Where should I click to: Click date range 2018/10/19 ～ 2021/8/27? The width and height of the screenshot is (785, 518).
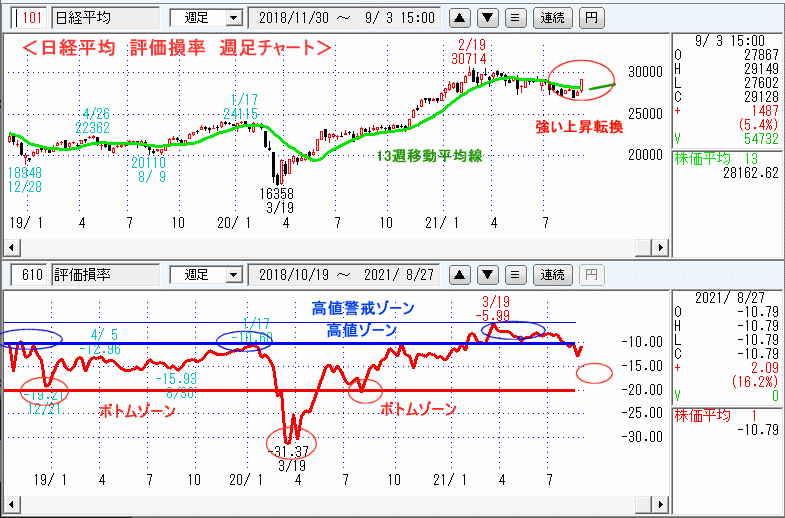pyautogui.click(x=344, y=275)
